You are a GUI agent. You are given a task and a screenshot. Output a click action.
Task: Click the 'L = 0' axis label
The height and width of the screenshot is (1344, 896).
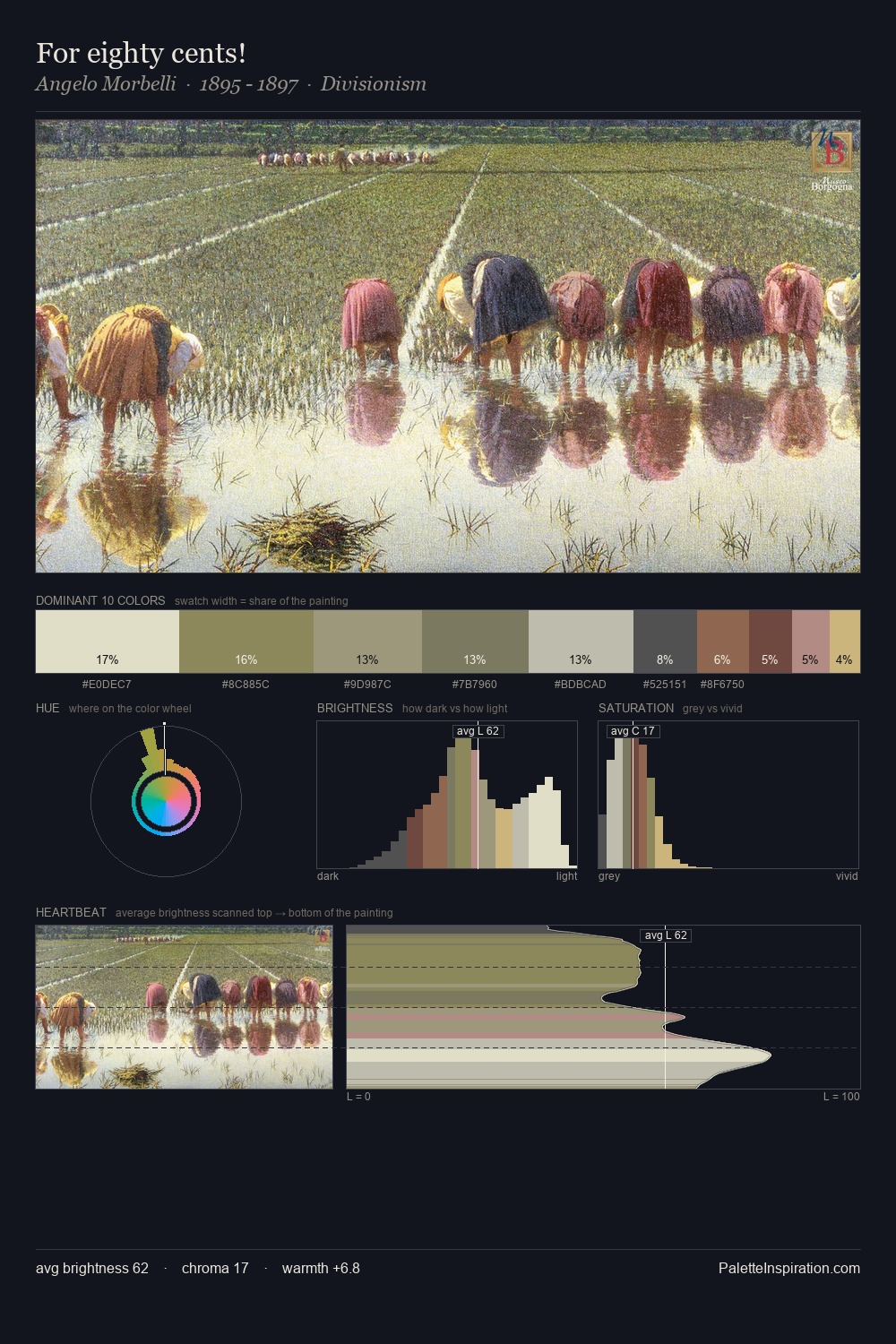click(x=358, y=1097)
